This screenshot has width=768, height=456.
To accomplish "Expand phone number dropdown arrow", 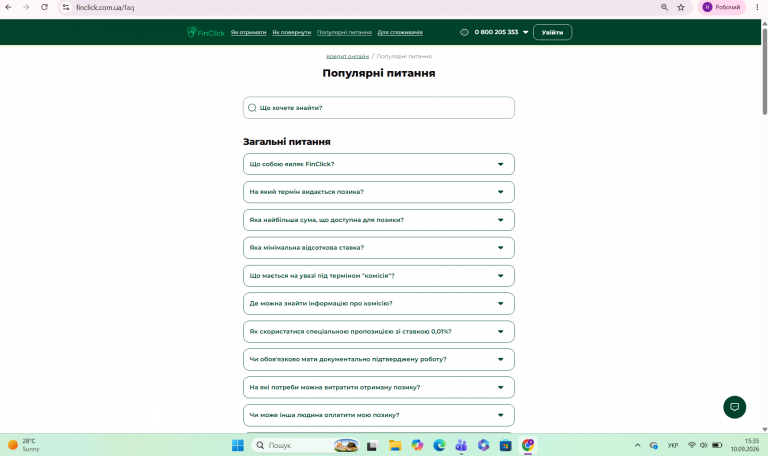I will click(526, 32).
